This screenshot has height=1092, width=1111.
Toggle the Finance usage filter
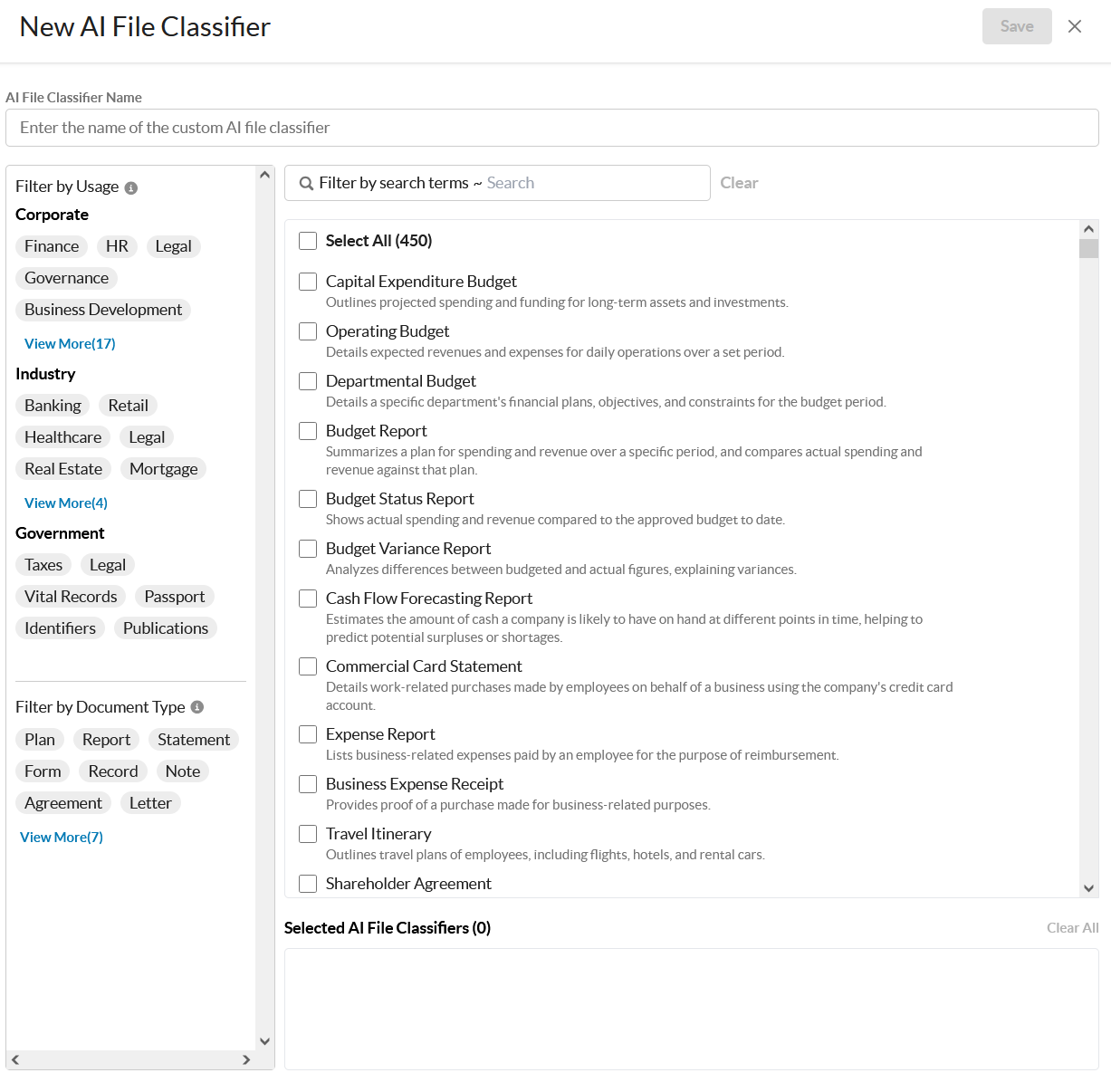[51, 246]
